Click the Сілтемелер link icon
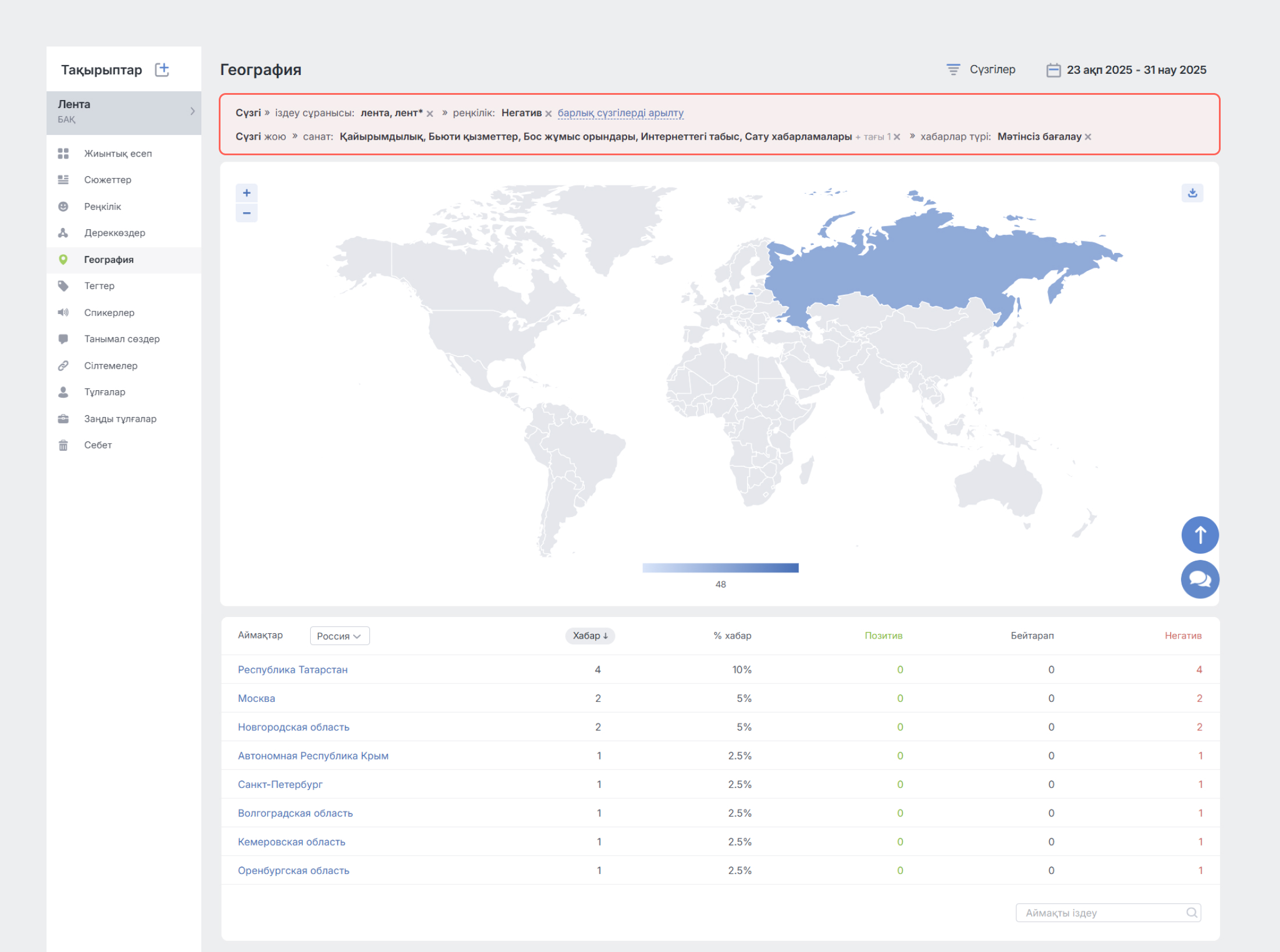 pyautogui.click(x=63, y=365)
